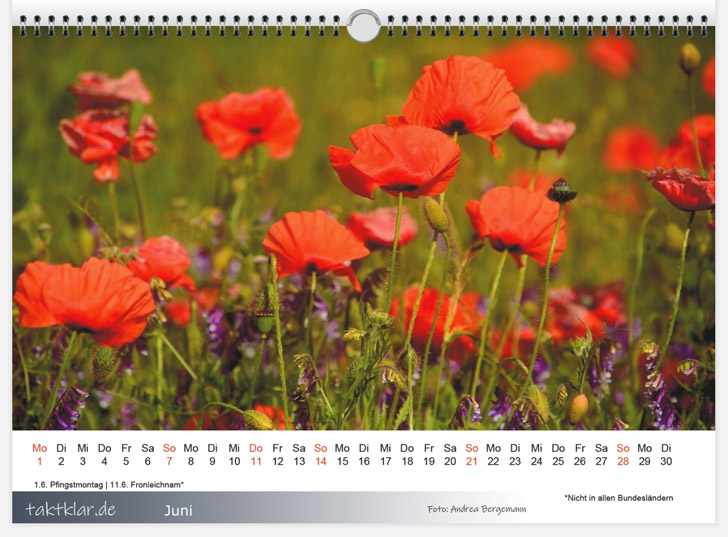Select day 9 under Di
Image resolution: width=728 pixels, height=537 pixels.
coord(212,461)
